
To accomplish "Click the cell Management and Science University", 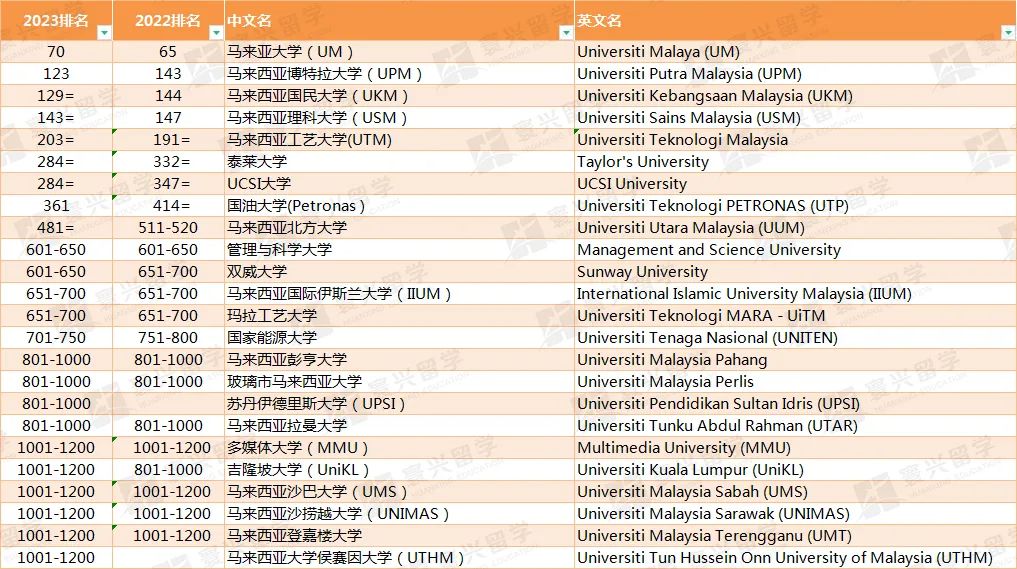I will pyautogui.click(x=796, y=250).
